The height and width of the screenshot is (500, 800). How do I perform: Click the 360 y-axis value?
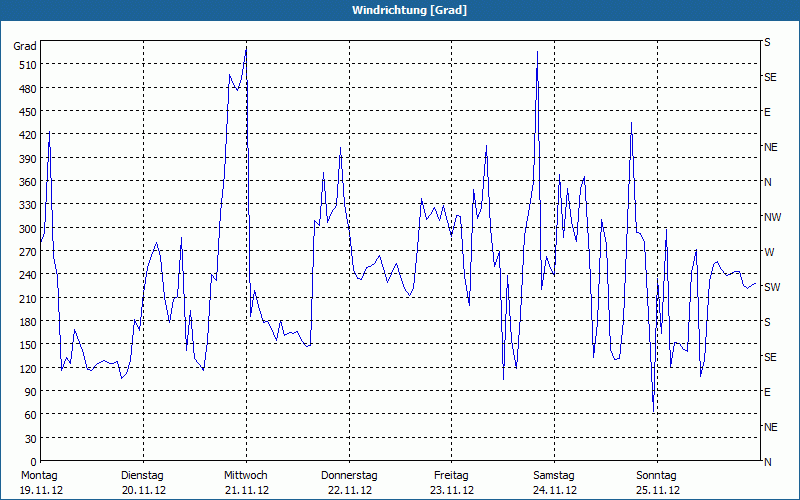(28, 182)
